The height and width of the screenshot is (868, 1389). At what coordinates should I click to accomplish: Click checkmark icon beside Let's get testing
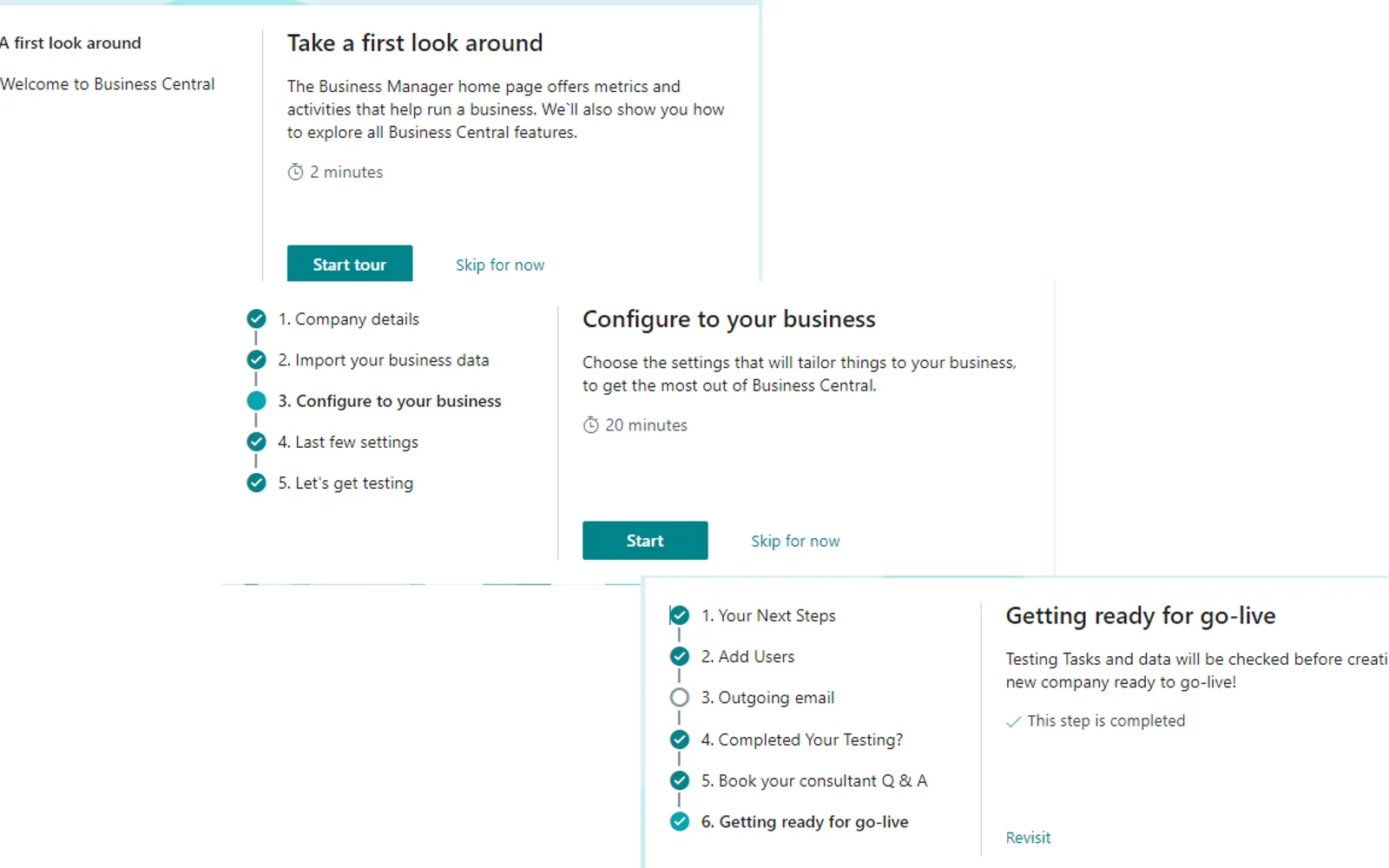(256, 483)
